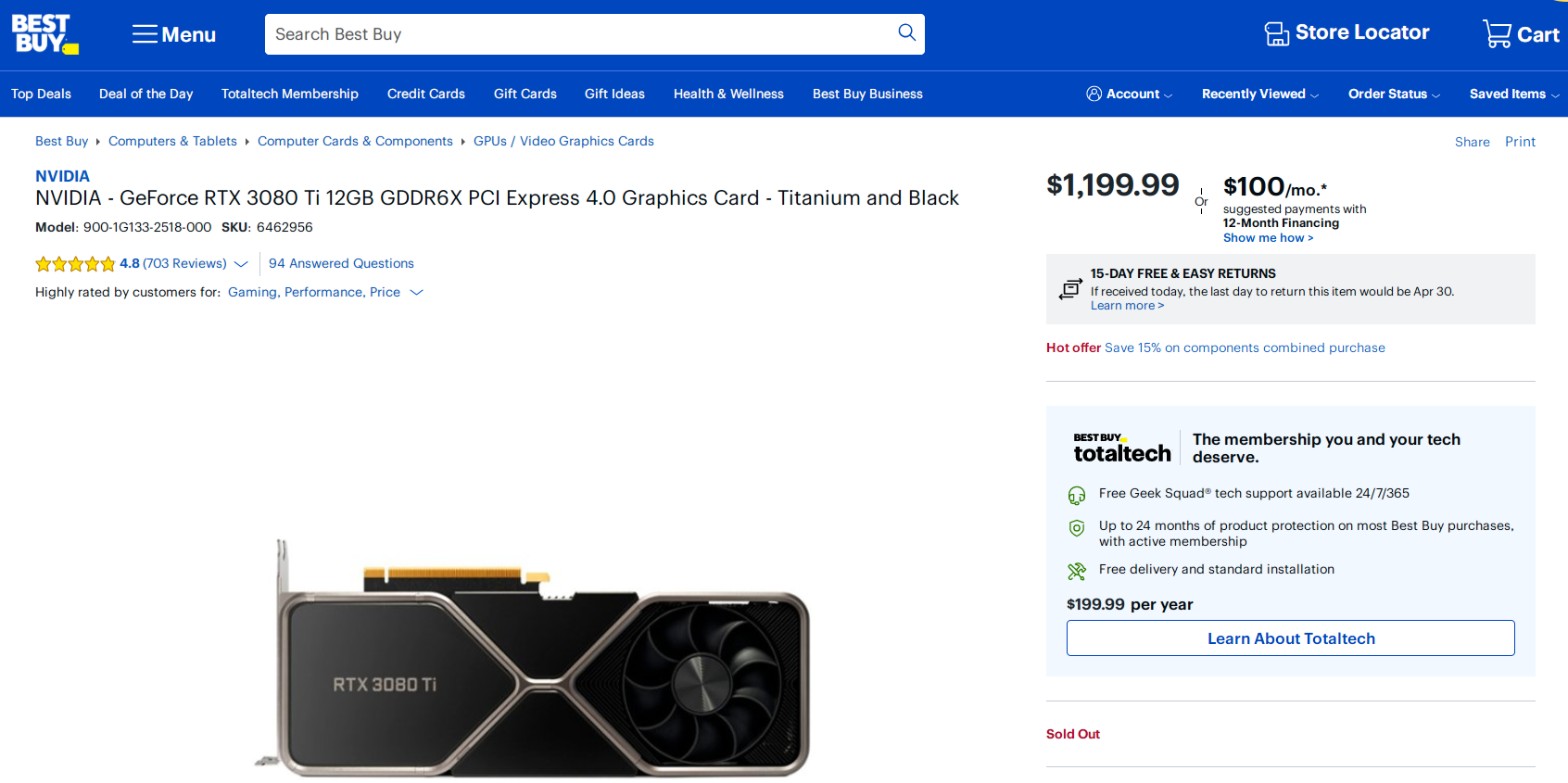Click the RTX 3080 Ti product image
This screenshot has width=1568, height=783.
(543, 658)
